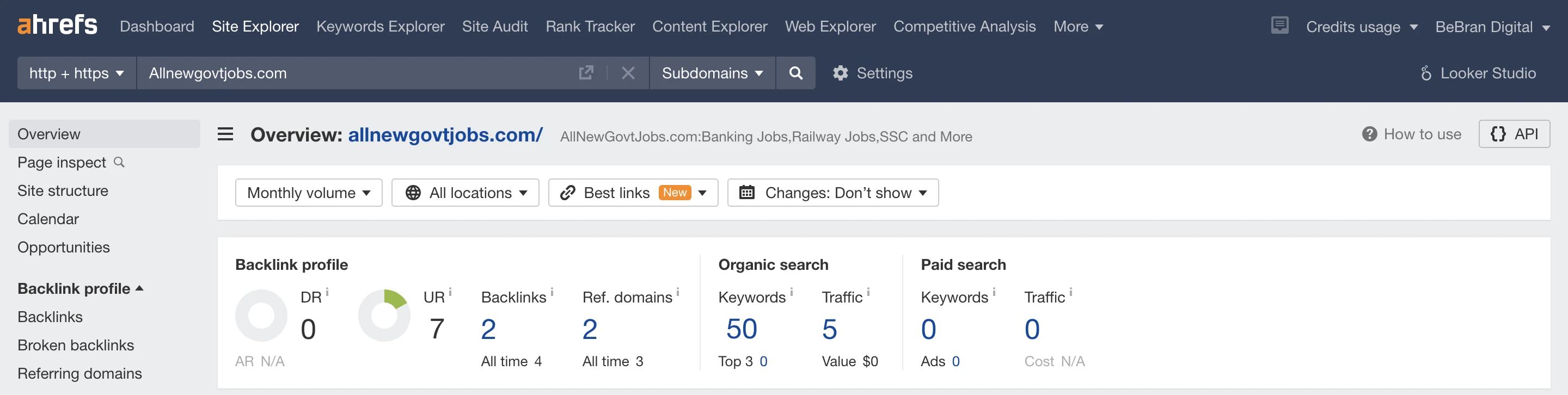Click the Backlinks info icon
The height and width of the screenshot is (395, 1568).
click(x=552, y=292)
